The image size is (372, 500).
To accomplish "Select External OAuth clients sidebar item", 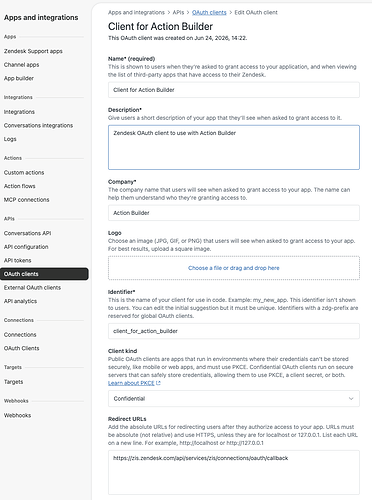I will pos(32,287).
